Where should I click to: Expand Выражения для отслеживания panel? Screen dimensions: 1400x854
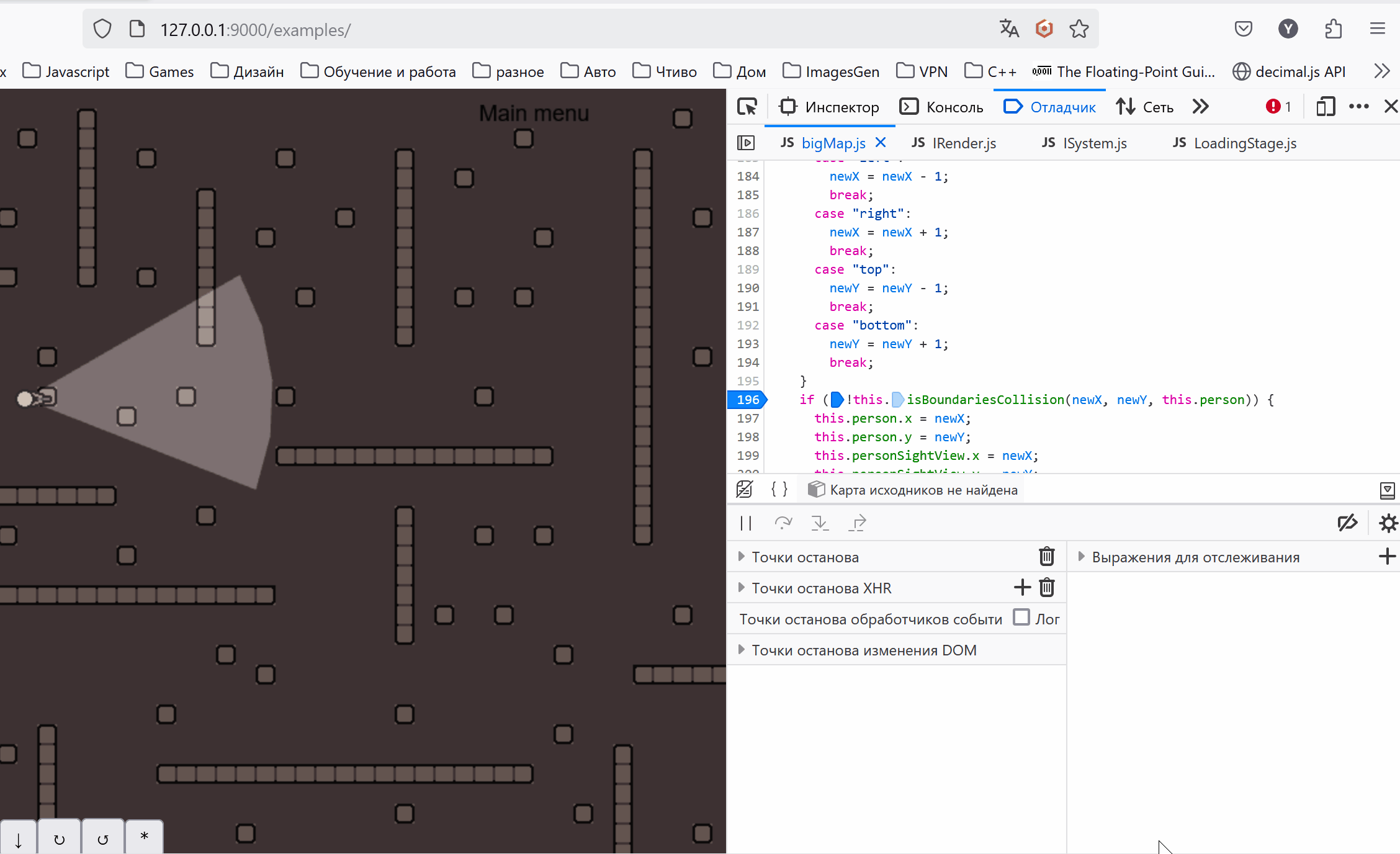[1082, 557]
